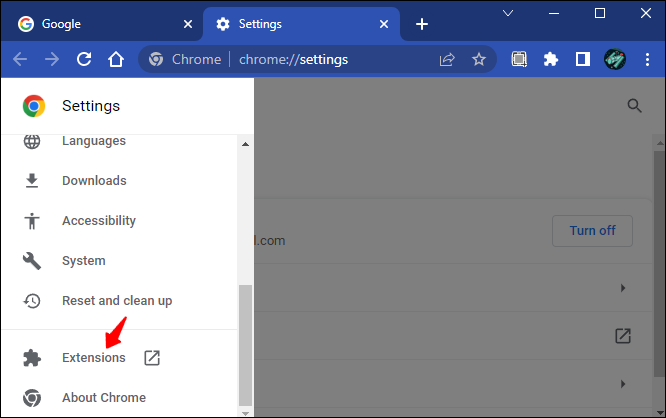Open the external link icon in settings row

(623, 336)
